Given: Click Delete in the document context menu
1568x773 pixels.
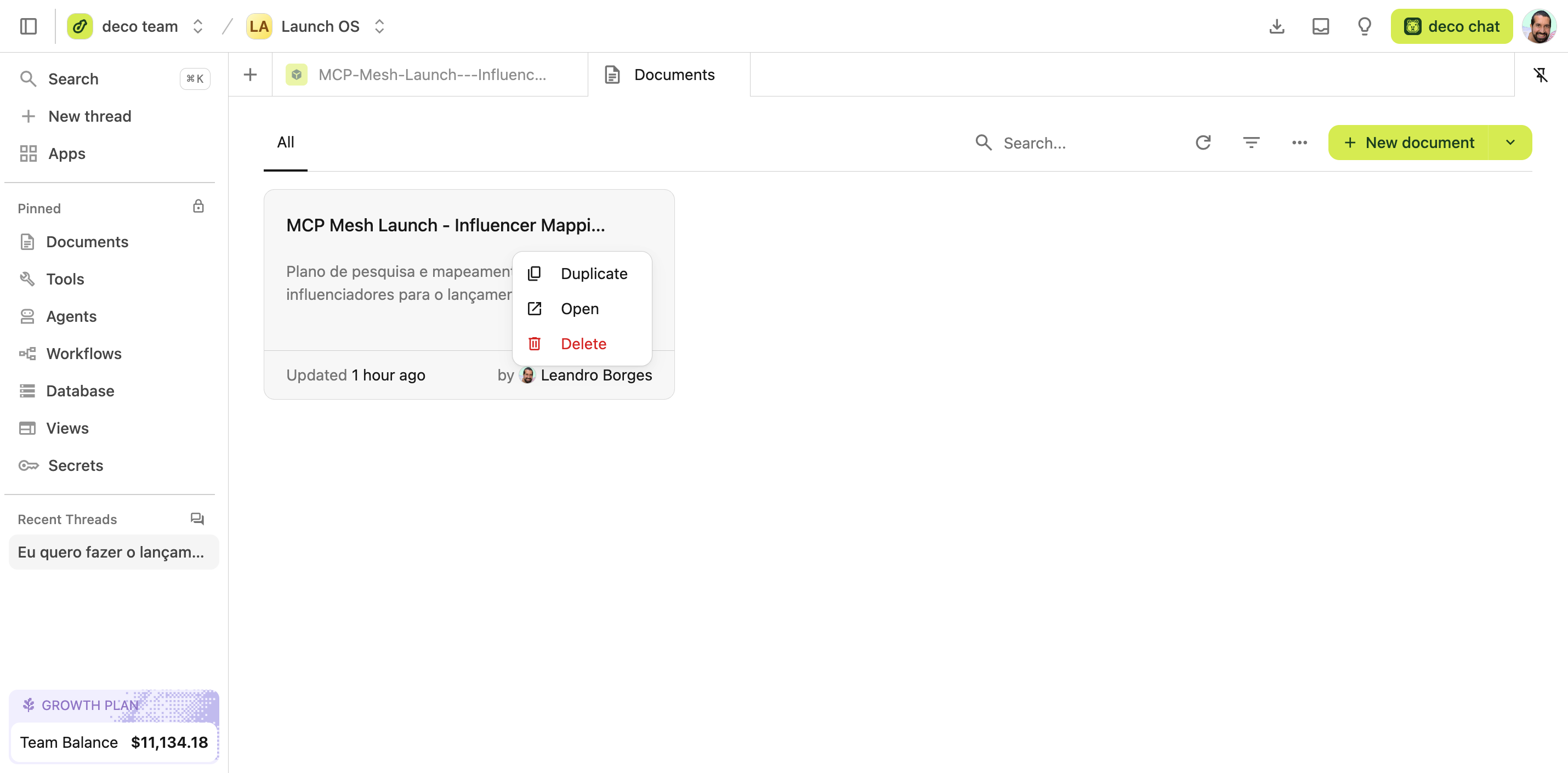Looking at the screenshot, I should 583,343.
